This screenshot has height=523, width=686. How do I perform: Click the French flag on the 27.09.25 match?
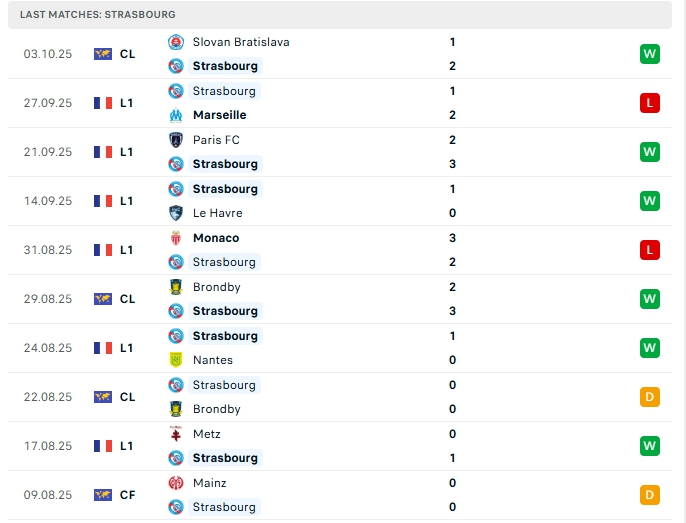tap(103, 103)
